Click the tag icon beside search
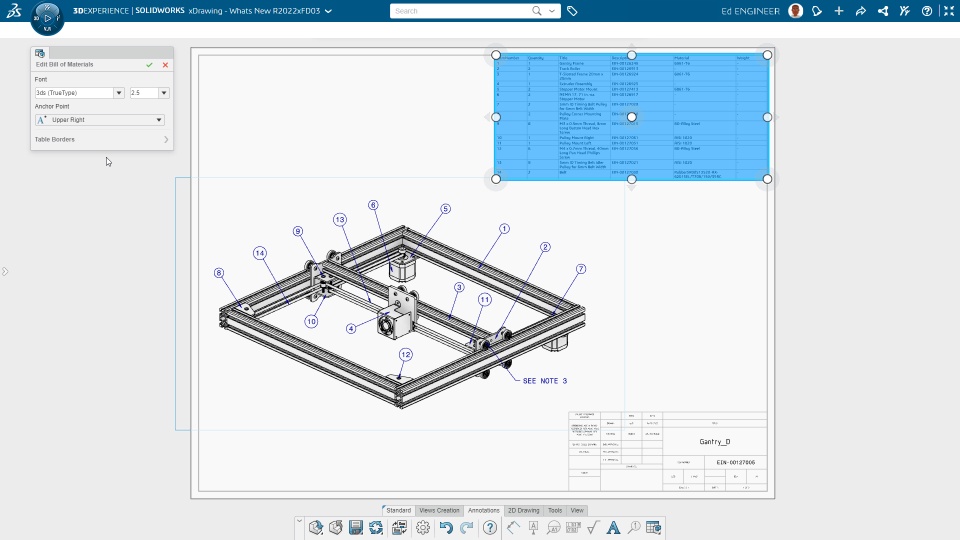 coord(572,11)
